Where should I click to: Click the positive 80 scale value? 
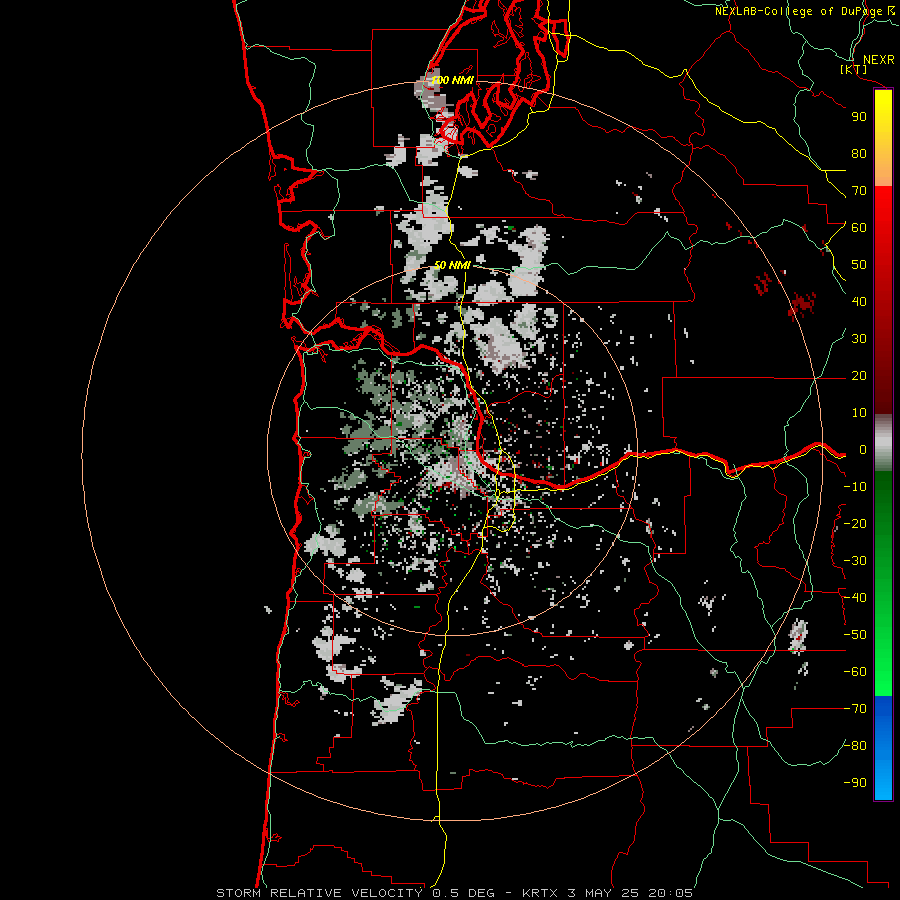coord(859,154)
